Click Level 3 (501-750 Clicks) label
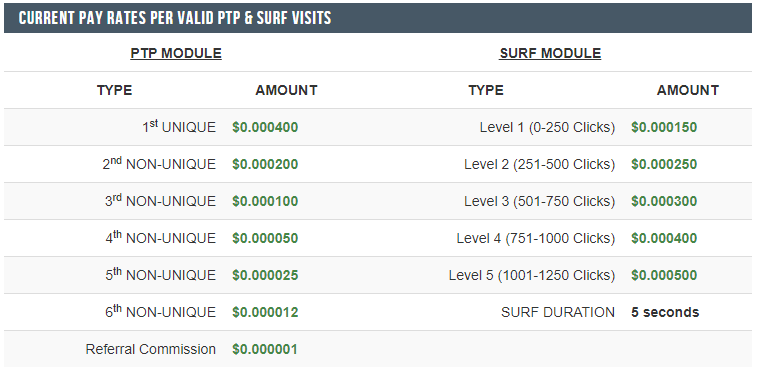Viewport: 757px width, 369px height. pyautogui.click(x=540, y=201)
